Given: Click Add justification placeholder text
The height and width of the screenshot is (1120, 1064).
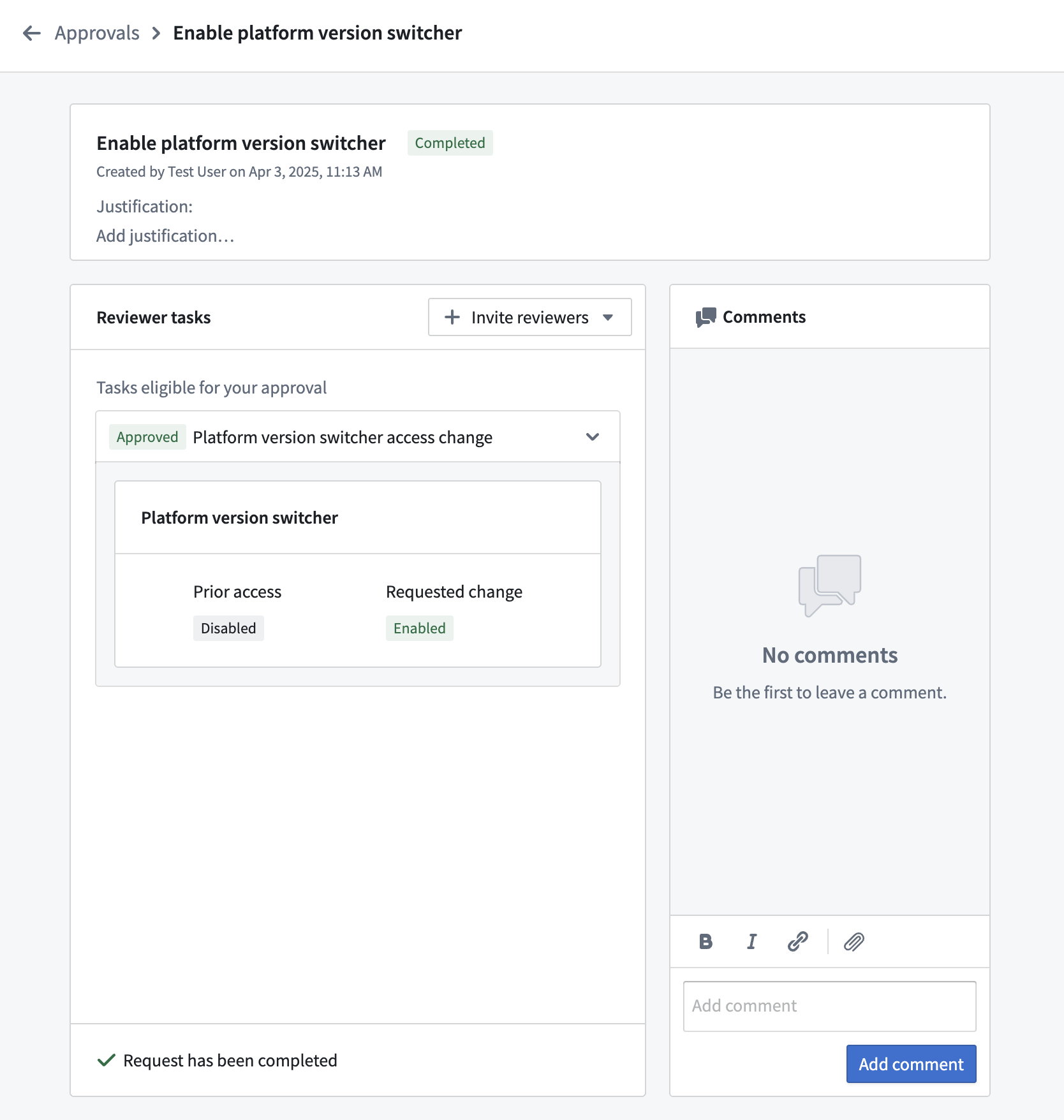Looking at the screenshot, I should (165, 236).
